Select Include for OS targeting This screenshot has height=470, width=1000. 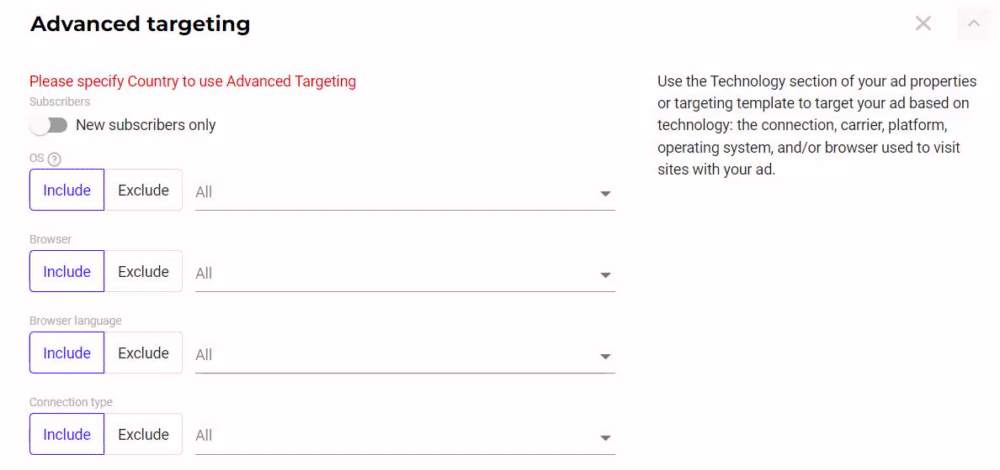(67, 190)
